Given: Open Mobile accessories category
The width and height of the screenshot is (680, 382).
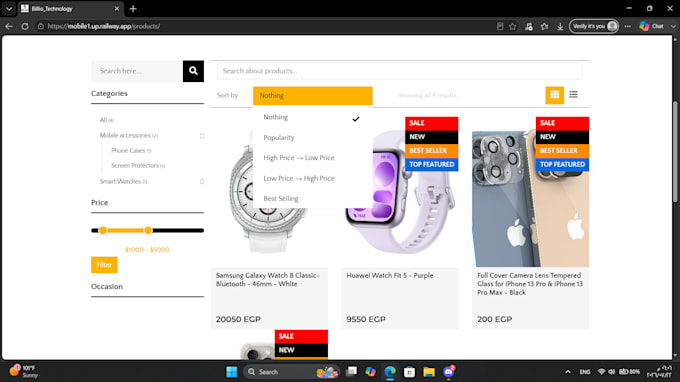Looking at the screenshot, I should click(128, 135).
